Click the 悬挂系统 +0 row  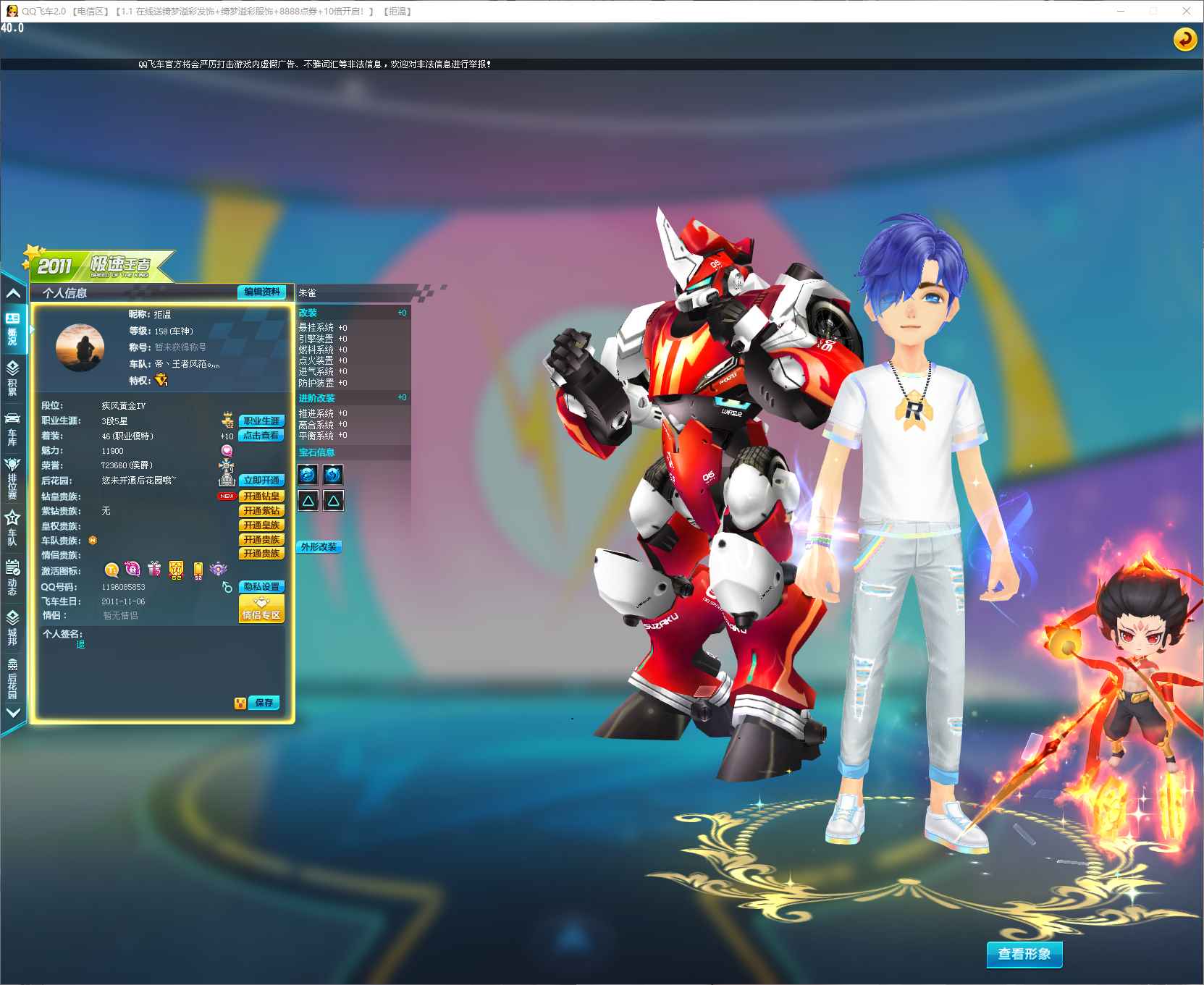coord(323,328)
